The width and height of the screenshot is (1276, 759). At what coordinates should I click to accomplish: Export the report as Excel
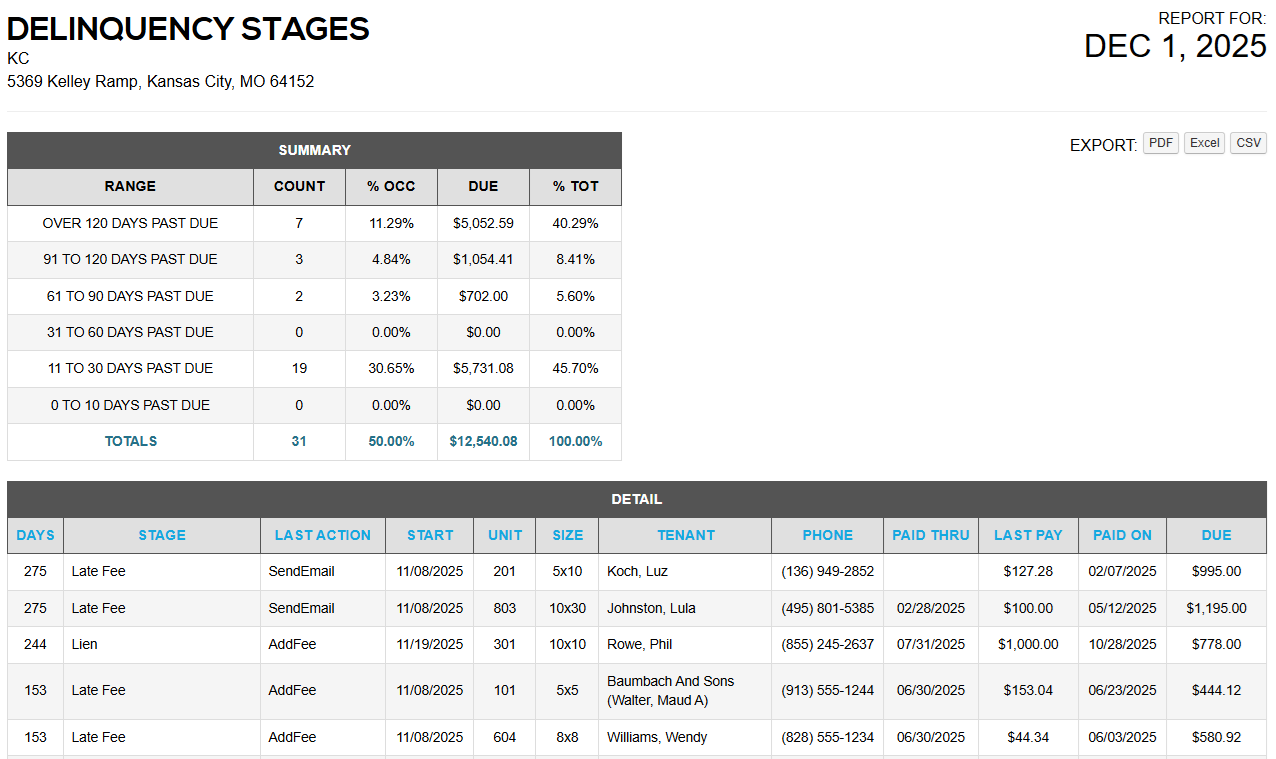(1204, 143)
